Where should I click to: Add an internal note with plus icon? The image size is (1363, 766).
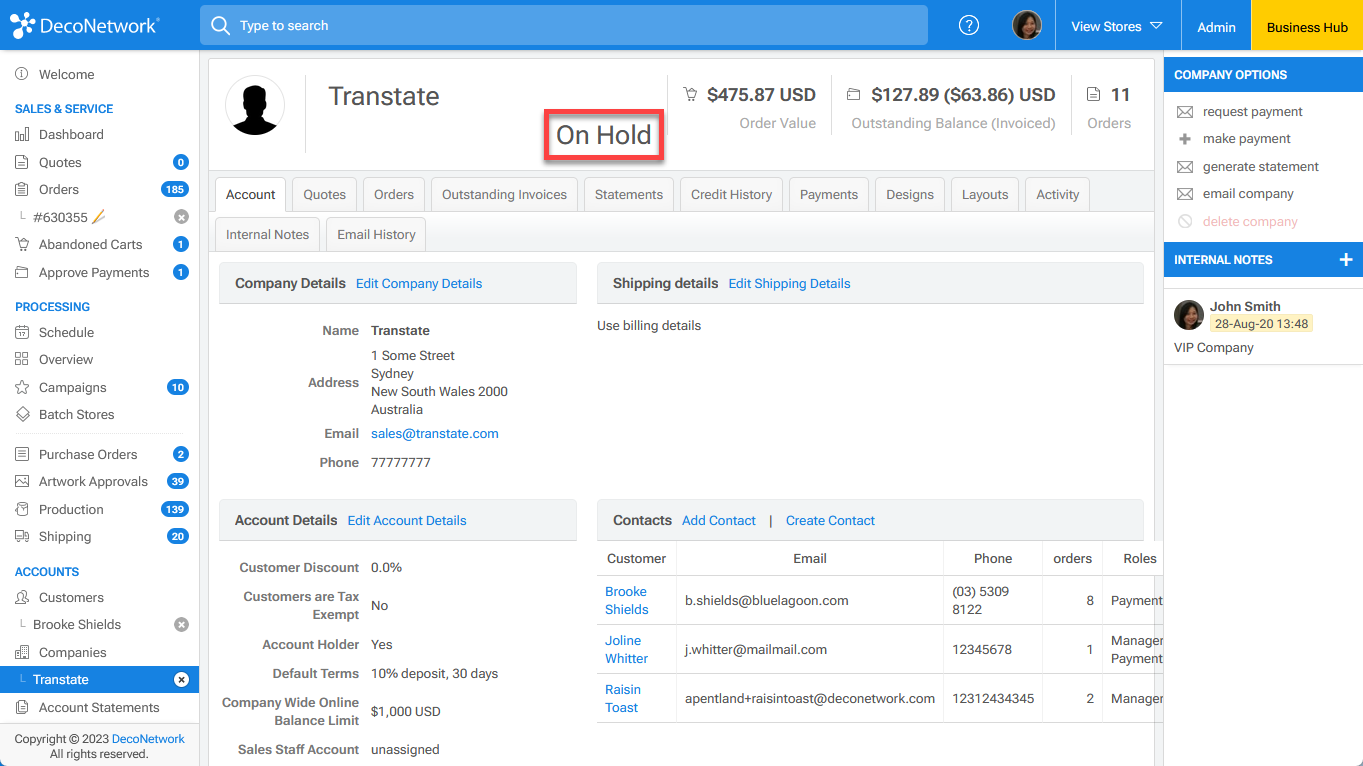coord(1346,260)
